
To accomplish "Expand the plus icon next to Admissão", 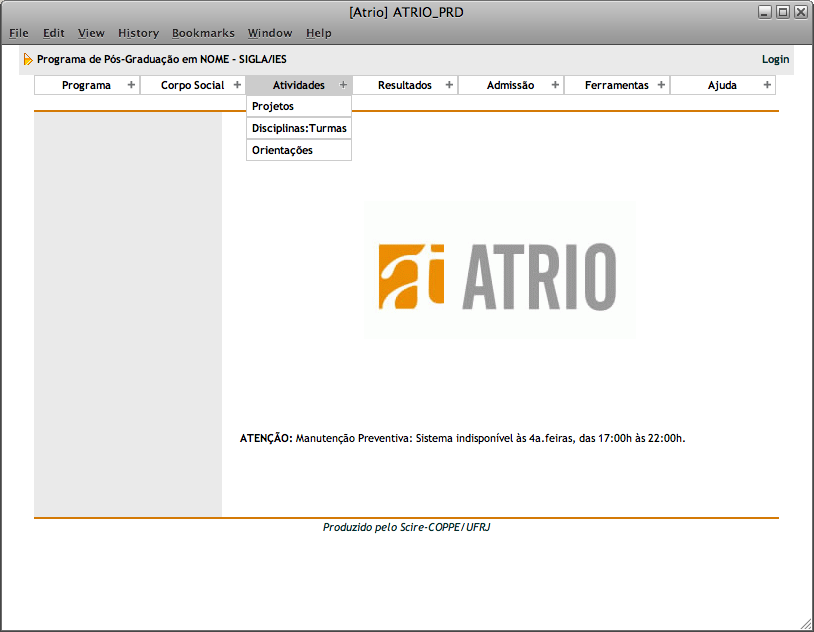I will pos(555,85).
